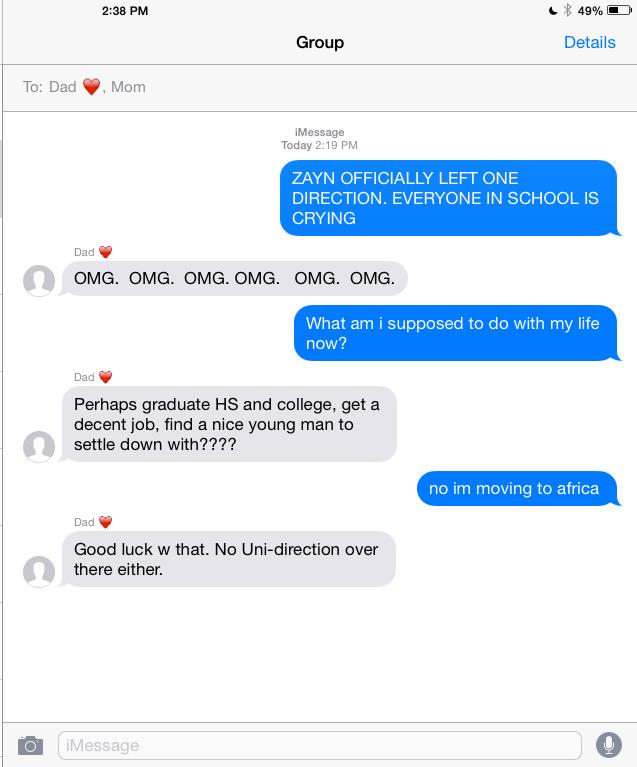
Task: Tap Dad's avatar next to OMG message
Action: coord(39,280)
